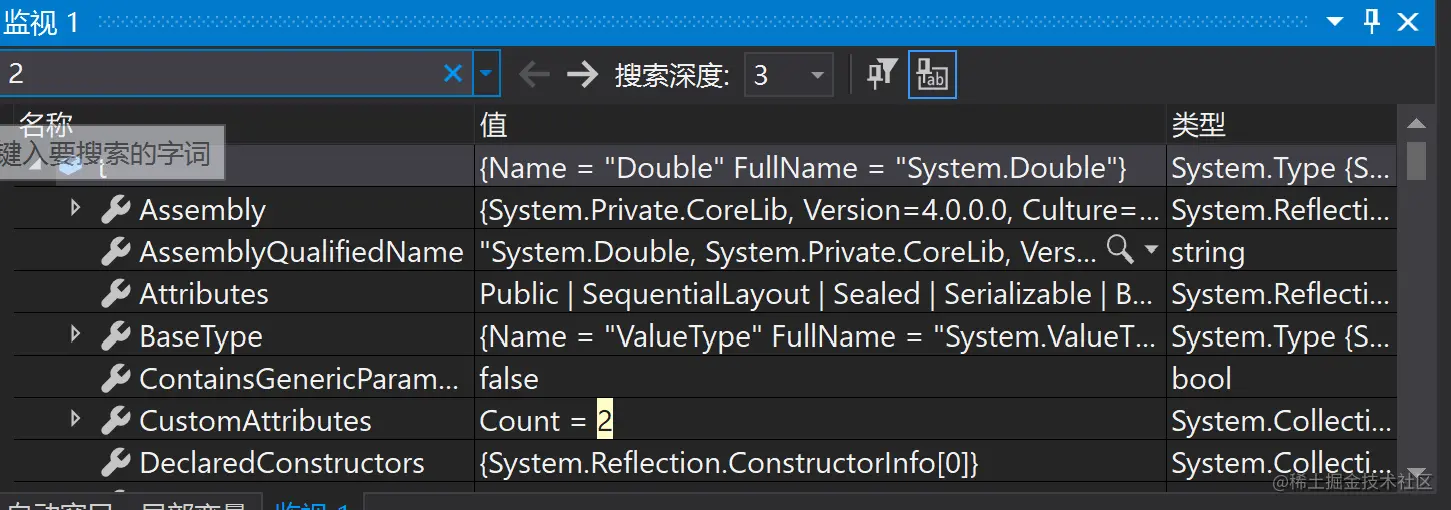
Task: Expand the Assembly tree node
Action: (75, 208)
